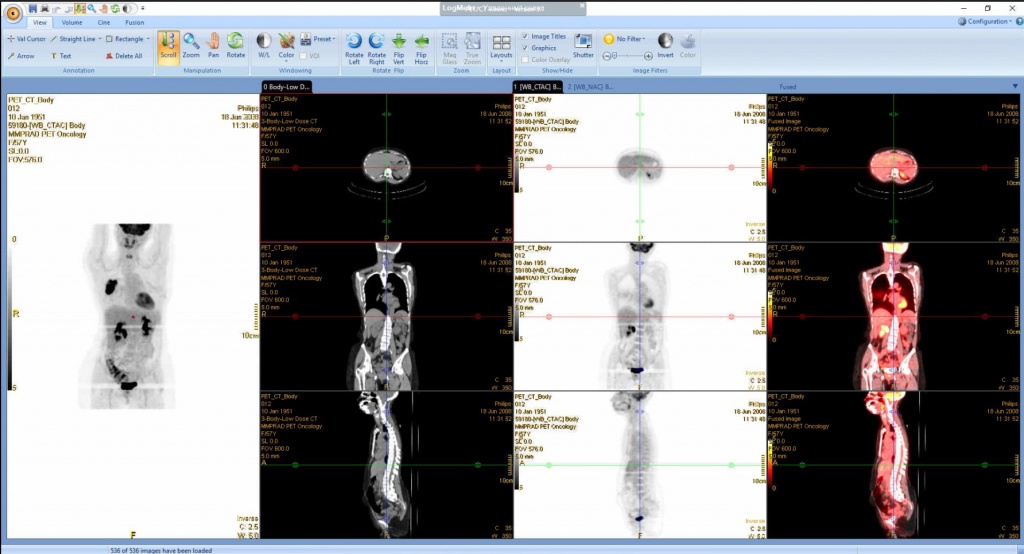Viewport: 1024px width, 554px height.
Task: Toggle the VOI checkbox
Action: click(x=303, y=56)
